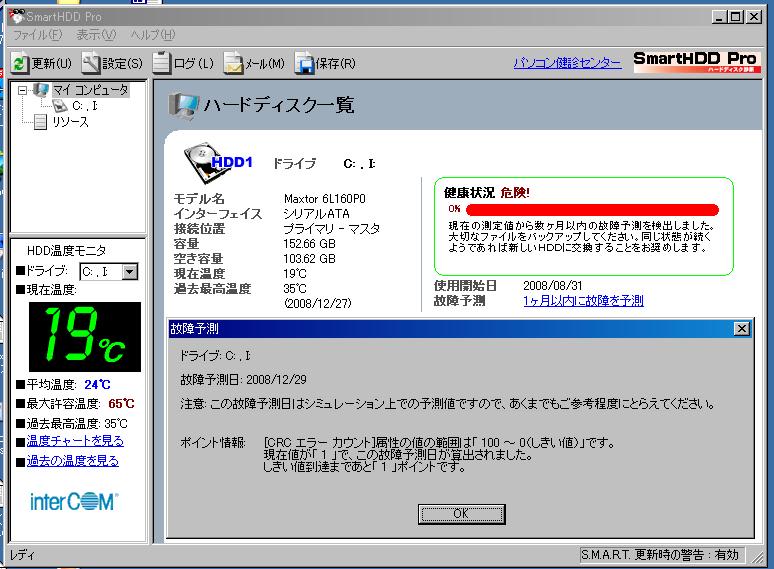Viewport: 774px width, 569px height.
Task: Click the 1ヶ月以内に故障を予測 link
Action: click(583, 301)
